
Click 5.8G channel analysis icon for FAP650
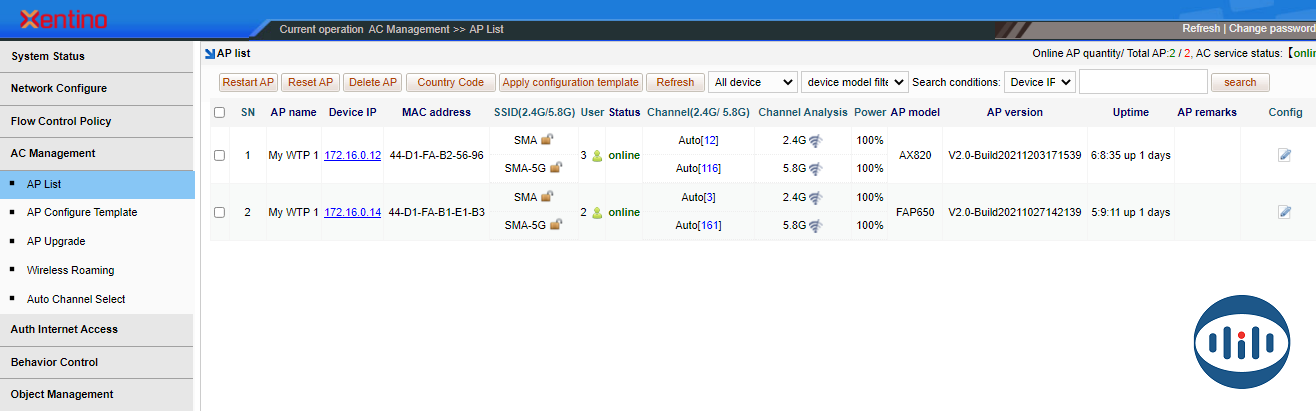coord(815,226)
